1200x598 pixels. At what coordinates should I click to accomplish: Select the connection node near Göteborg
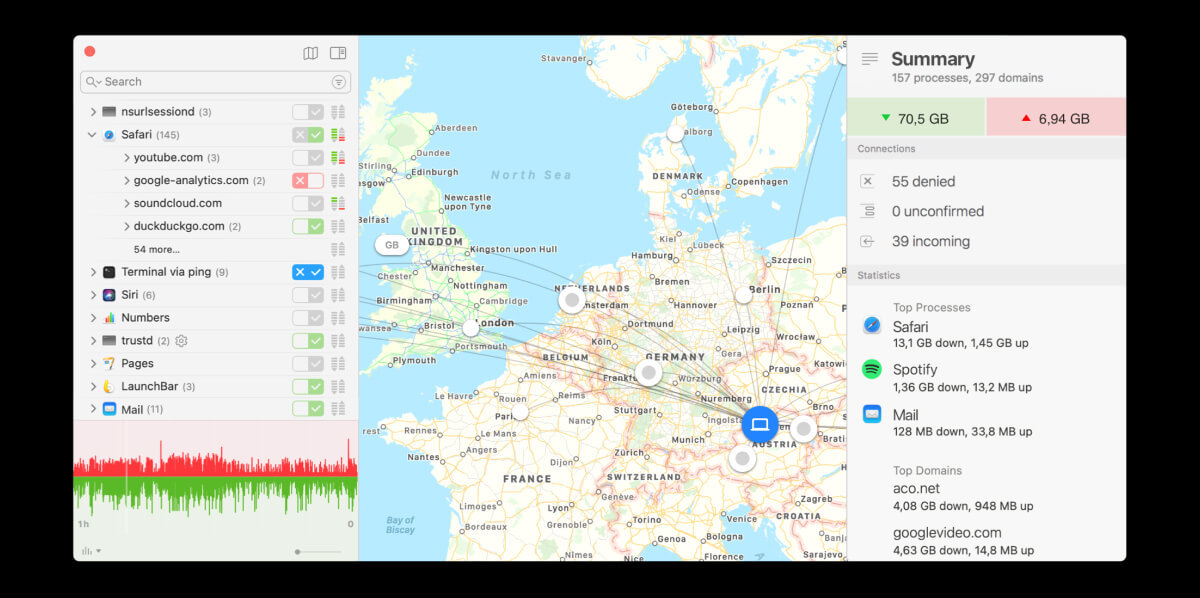click(676, 133)
